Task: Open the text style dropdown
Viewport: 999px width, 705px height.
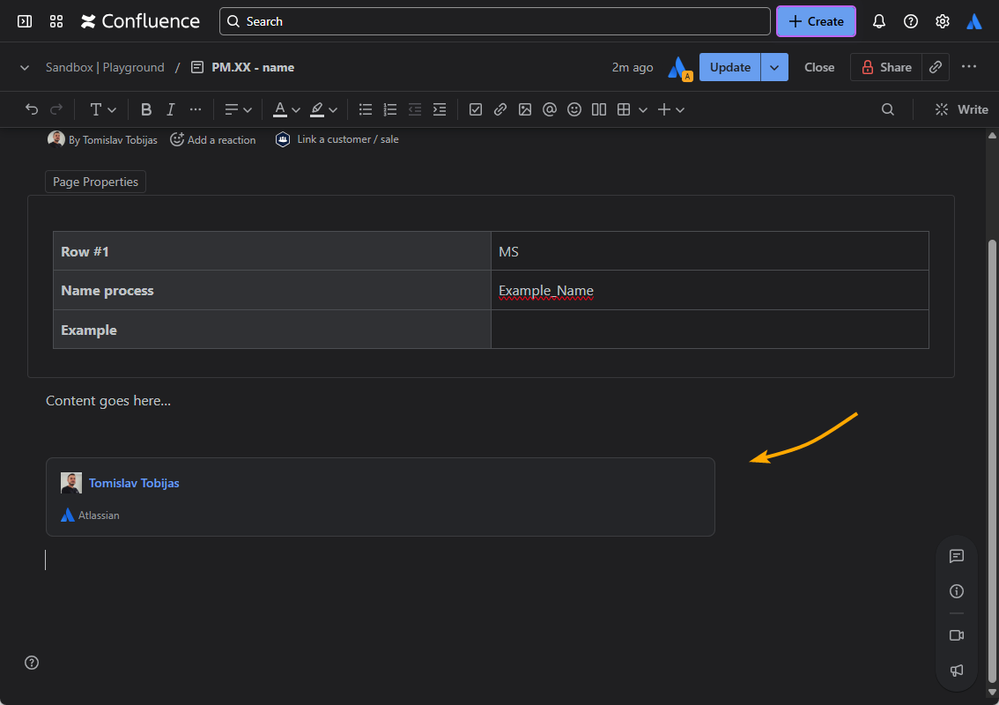Action: pos(103,110)
